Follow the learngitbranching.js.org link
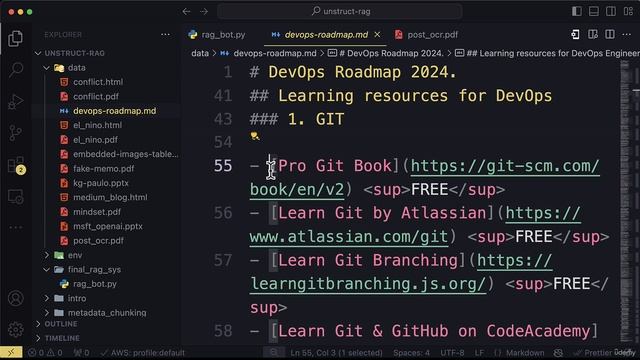This screenshot has width=640, height=360. (368, 284)
